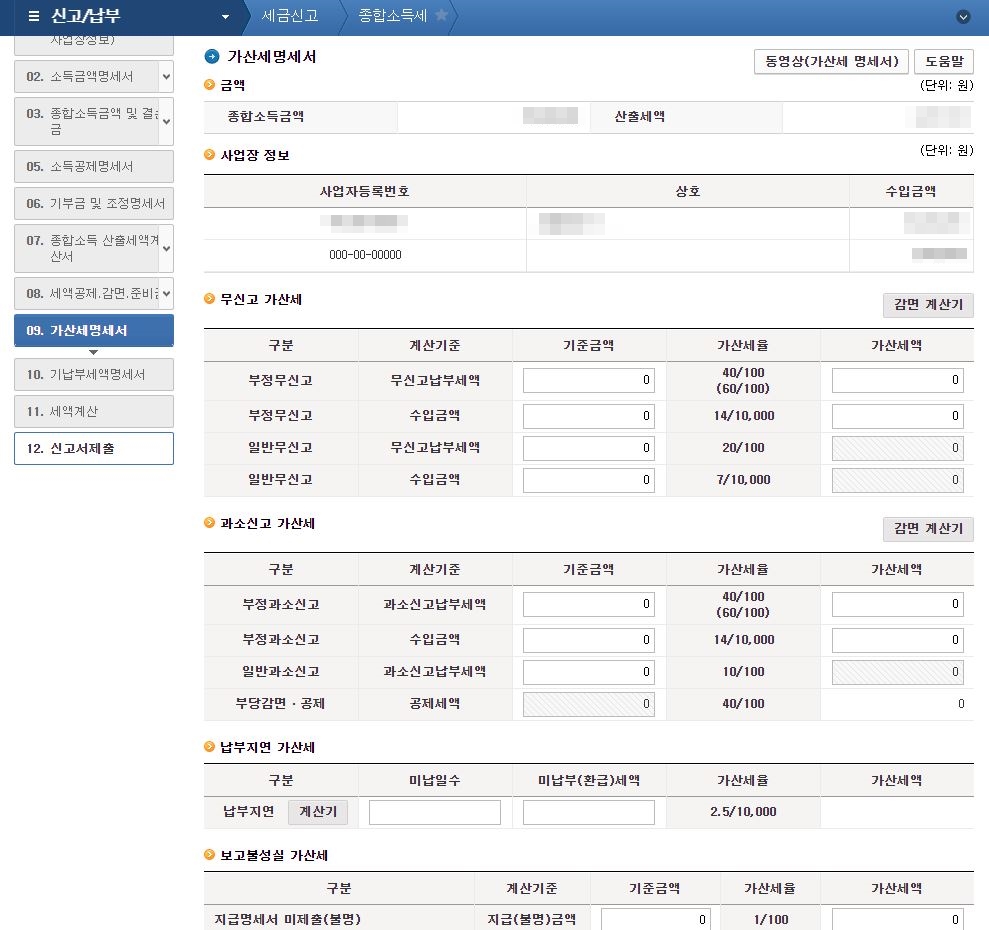This screenshot has width=989, height=930.
Task: Open the 세금신고 breadcrumb tab
Action: click(290, 16)
